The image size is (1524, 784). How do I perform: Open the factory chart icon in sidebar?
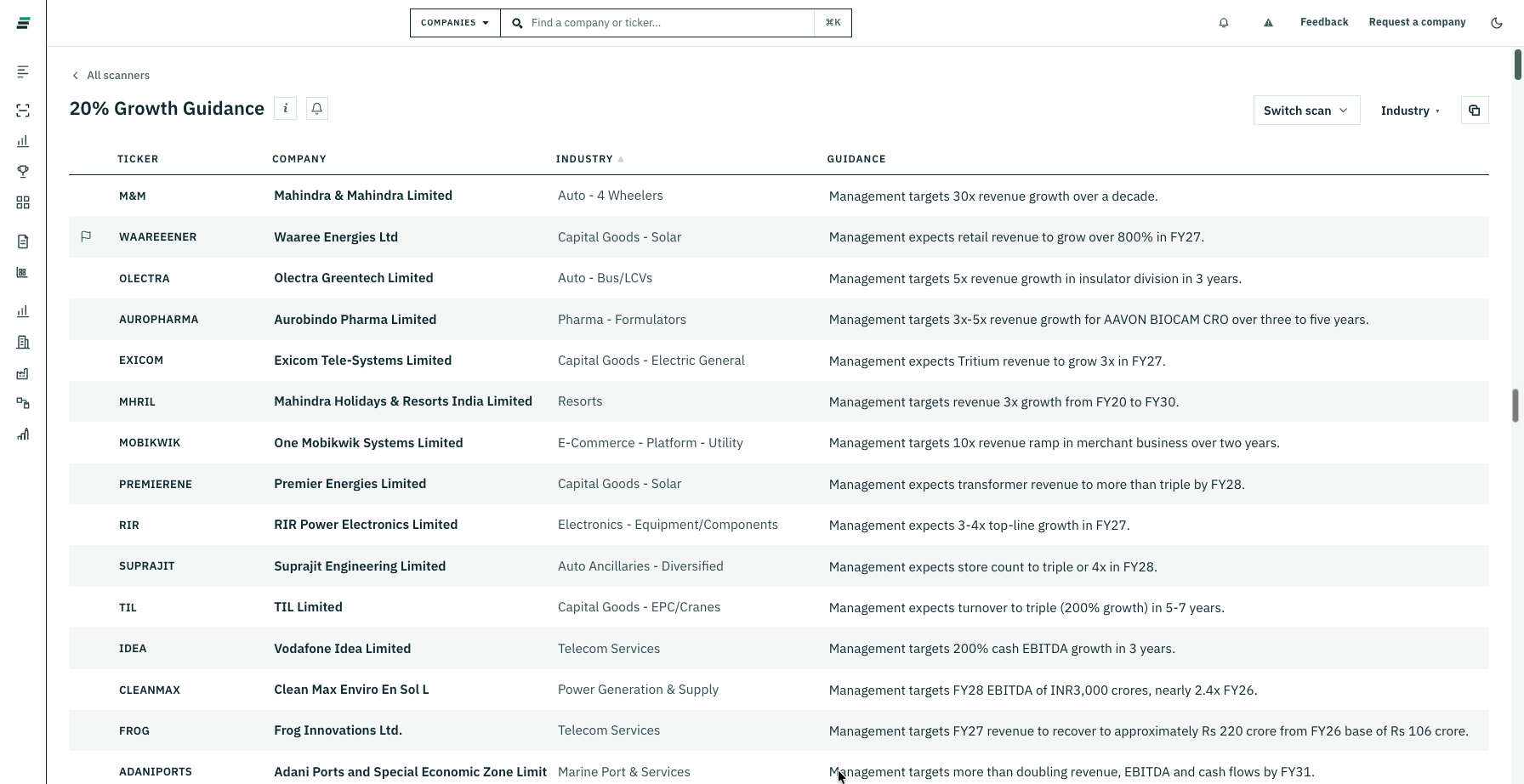(23, 374)
